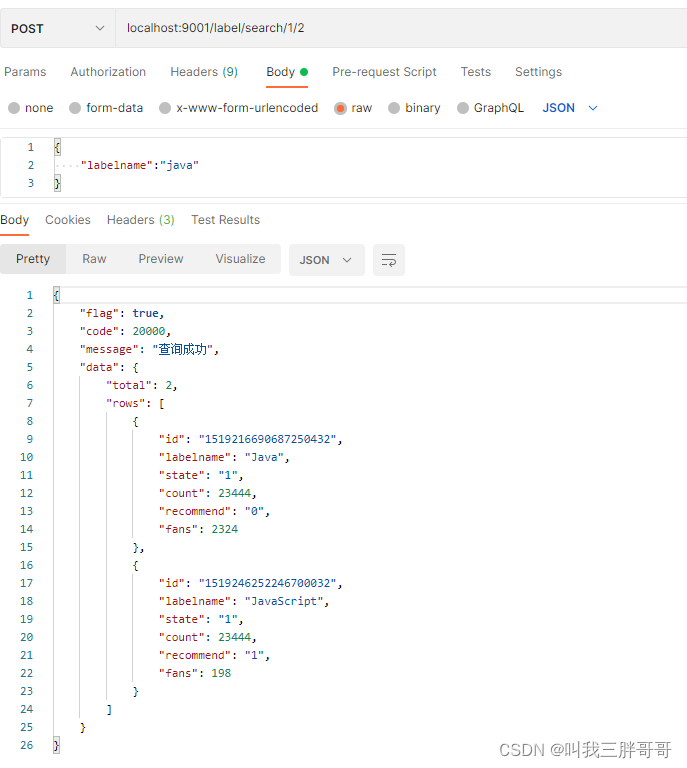Open the POST method dropdown

(x=58, y=28)
